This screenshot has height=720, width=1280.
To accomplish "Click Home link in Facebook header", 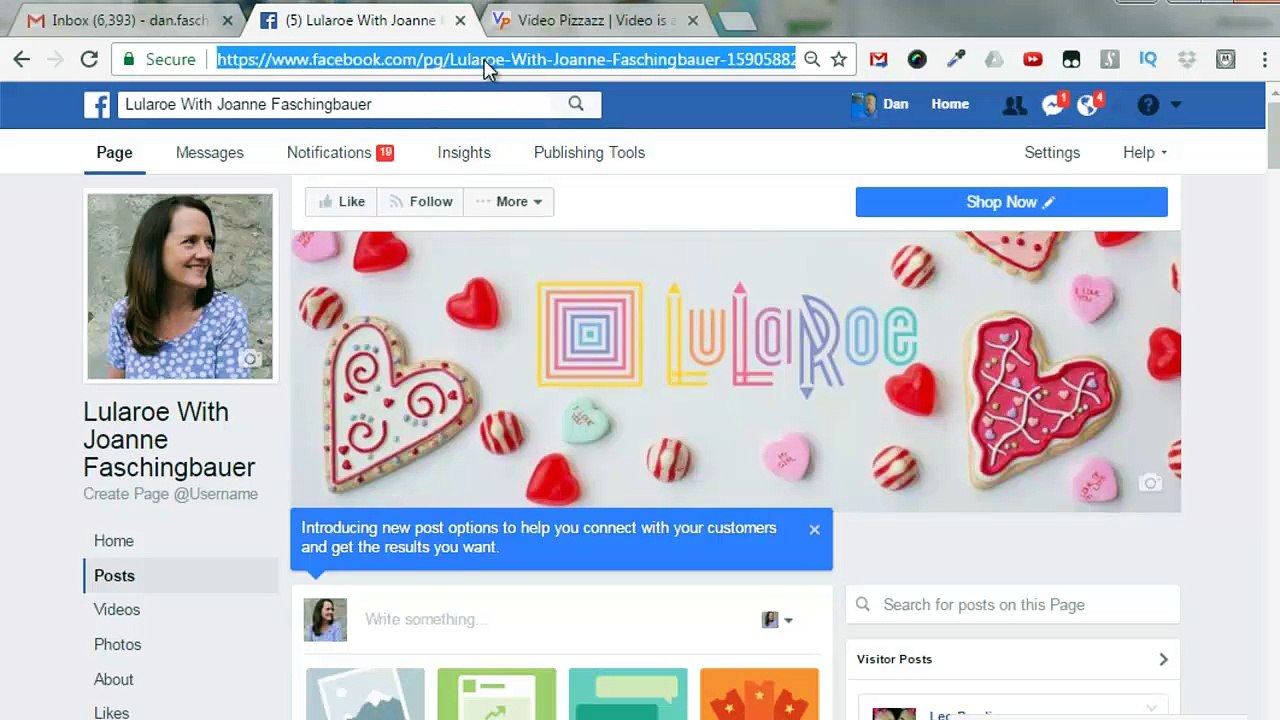I will coord(950,104).
